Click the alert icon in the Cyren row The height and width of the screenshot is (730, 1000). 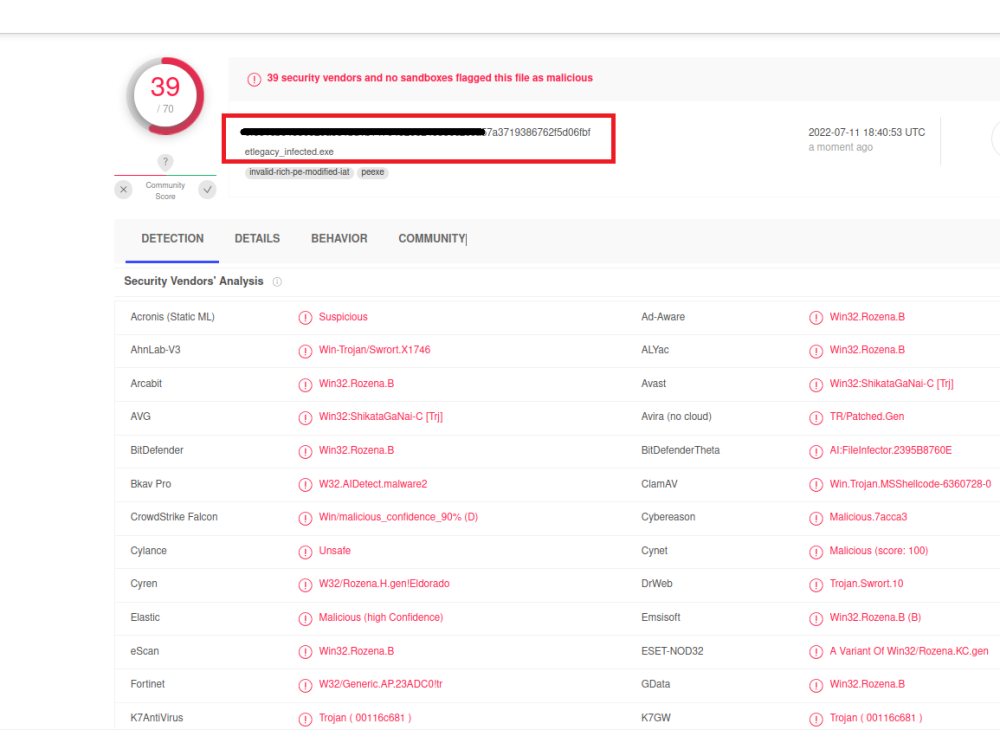[x=305, y=585]
